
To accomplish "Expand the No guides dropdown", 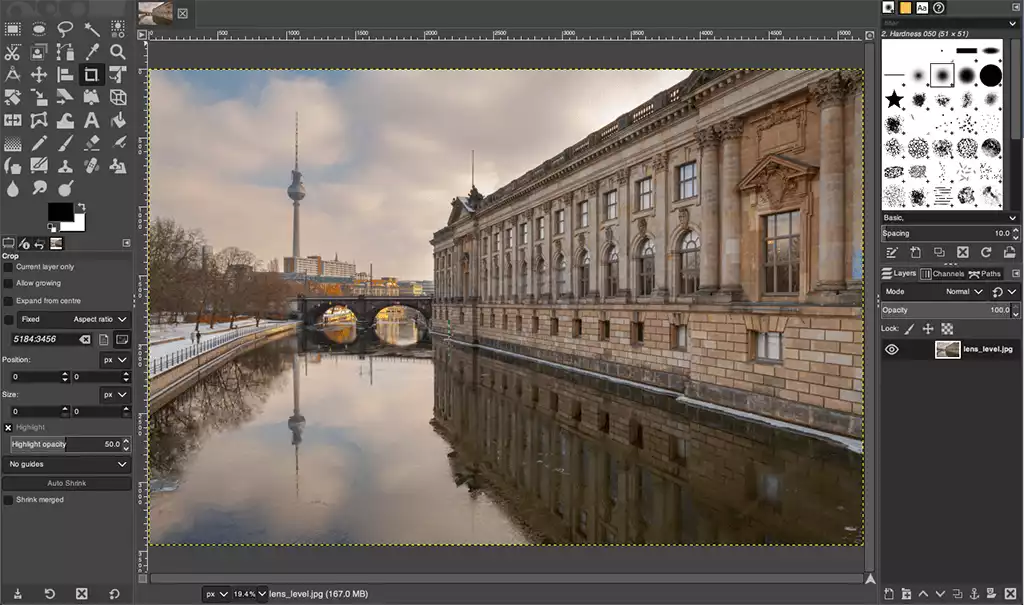I will (x=67, y=464).
